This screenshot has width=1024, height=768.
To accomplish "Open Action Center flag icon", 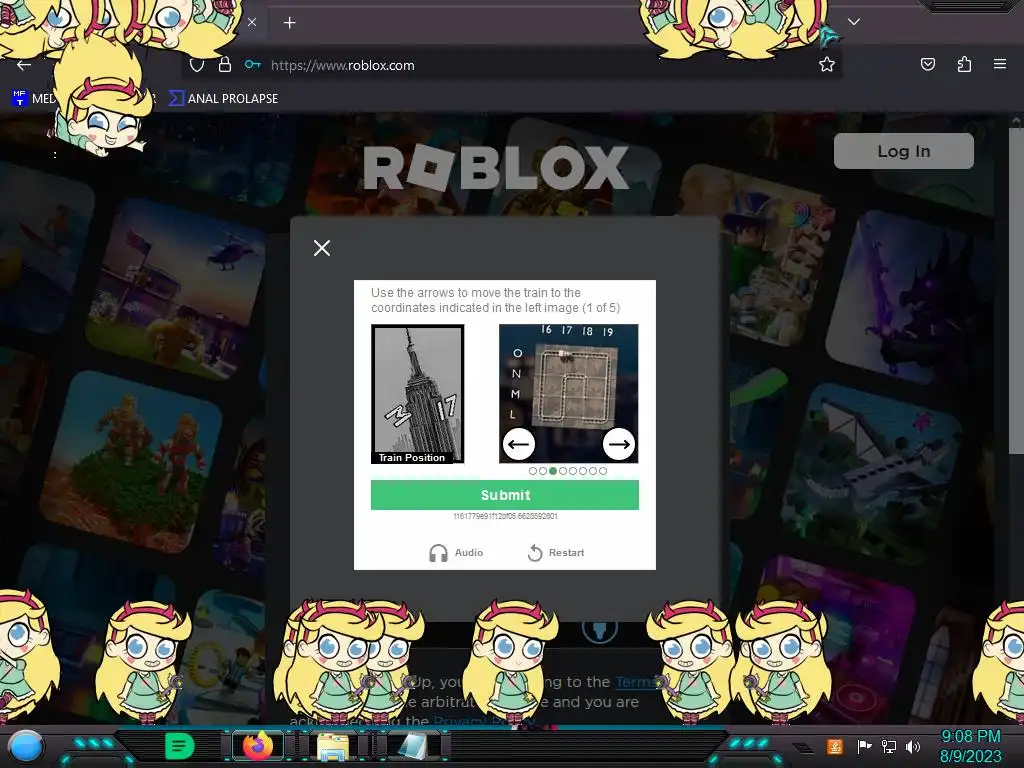I will [865, 746].
